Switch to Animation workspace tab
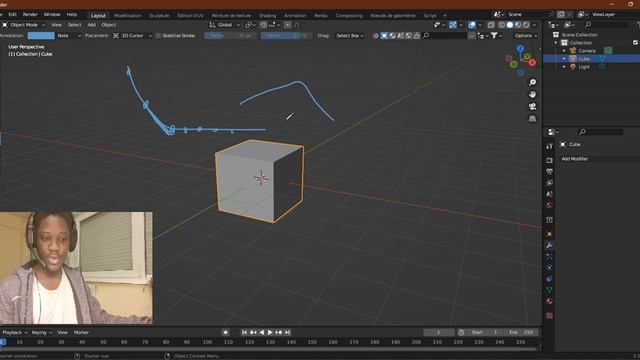 tap(295, 16)
